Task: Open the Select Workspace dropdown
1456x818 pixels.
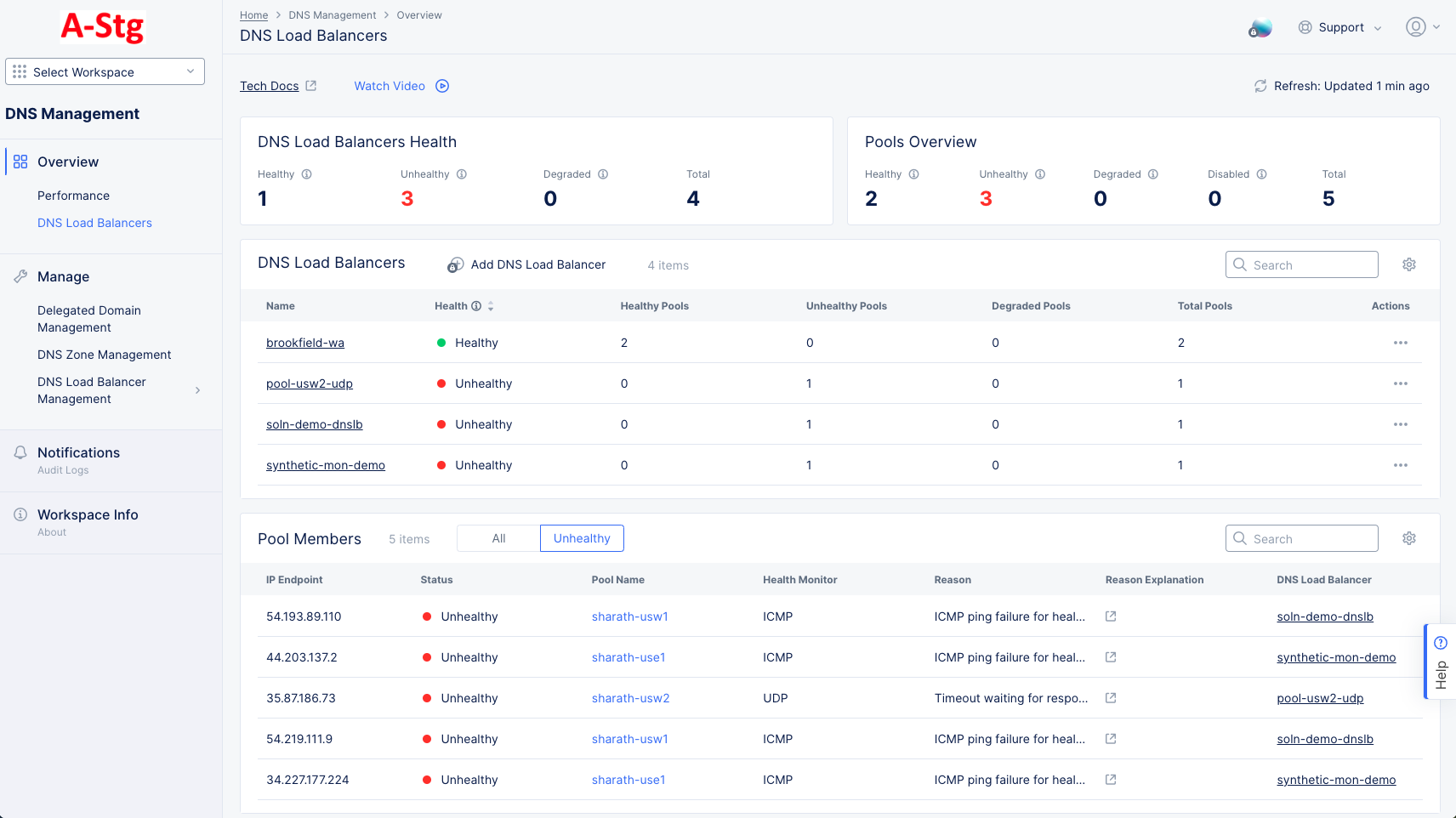Action: point(104,71)
